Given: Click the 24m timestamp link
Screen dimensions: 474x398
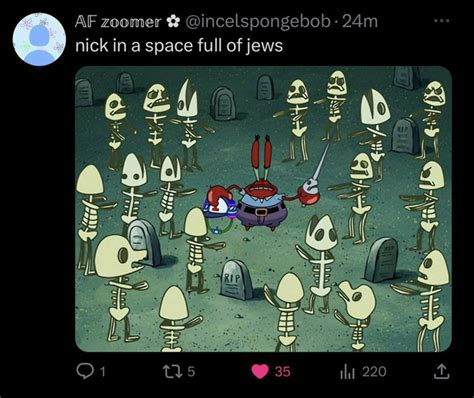Looking at the screenshot, I should [x=360, y=22].
